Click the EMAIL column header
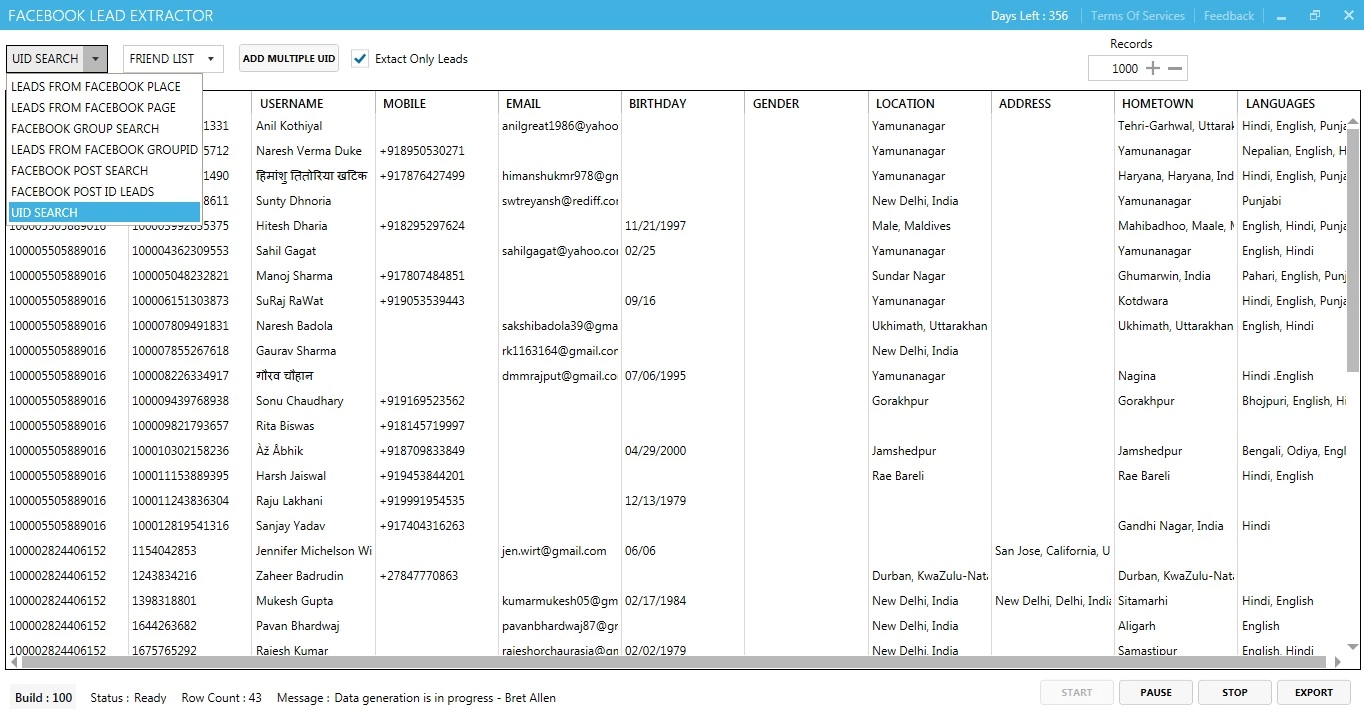Screen dimensions: 1364x726 tap(523, 104)
